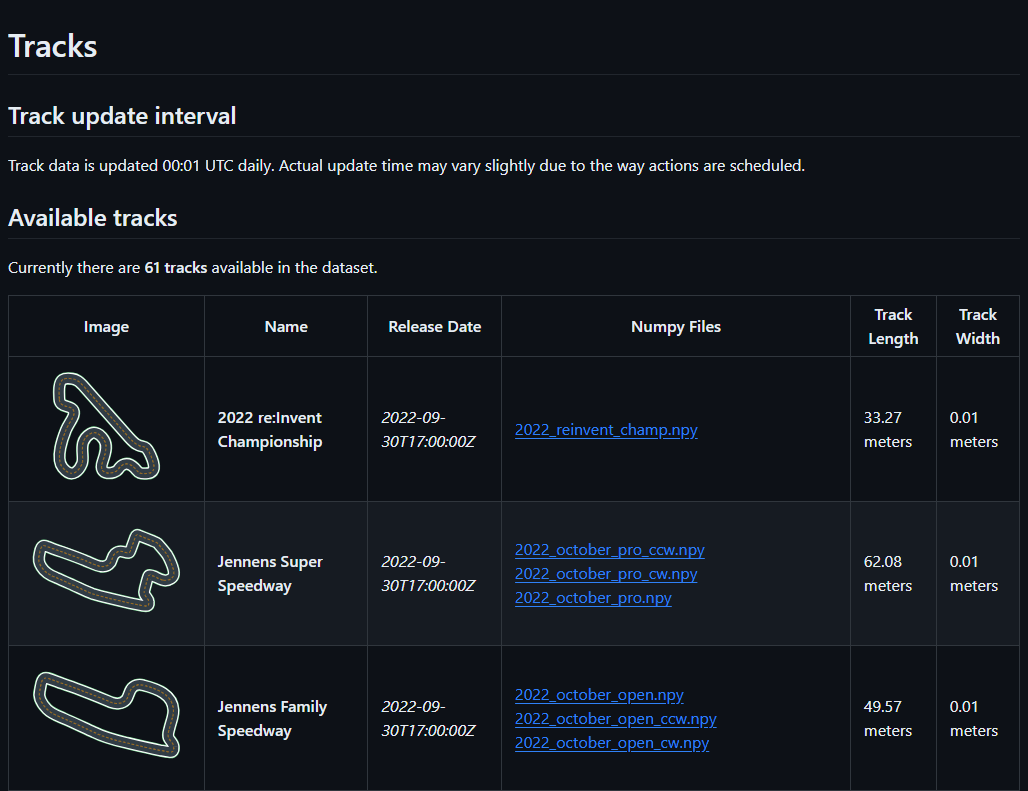Screen dimensions: 1028x791
Task: Open the 2022_october_open_ccw.npy link
Action: tap(616, 719)
